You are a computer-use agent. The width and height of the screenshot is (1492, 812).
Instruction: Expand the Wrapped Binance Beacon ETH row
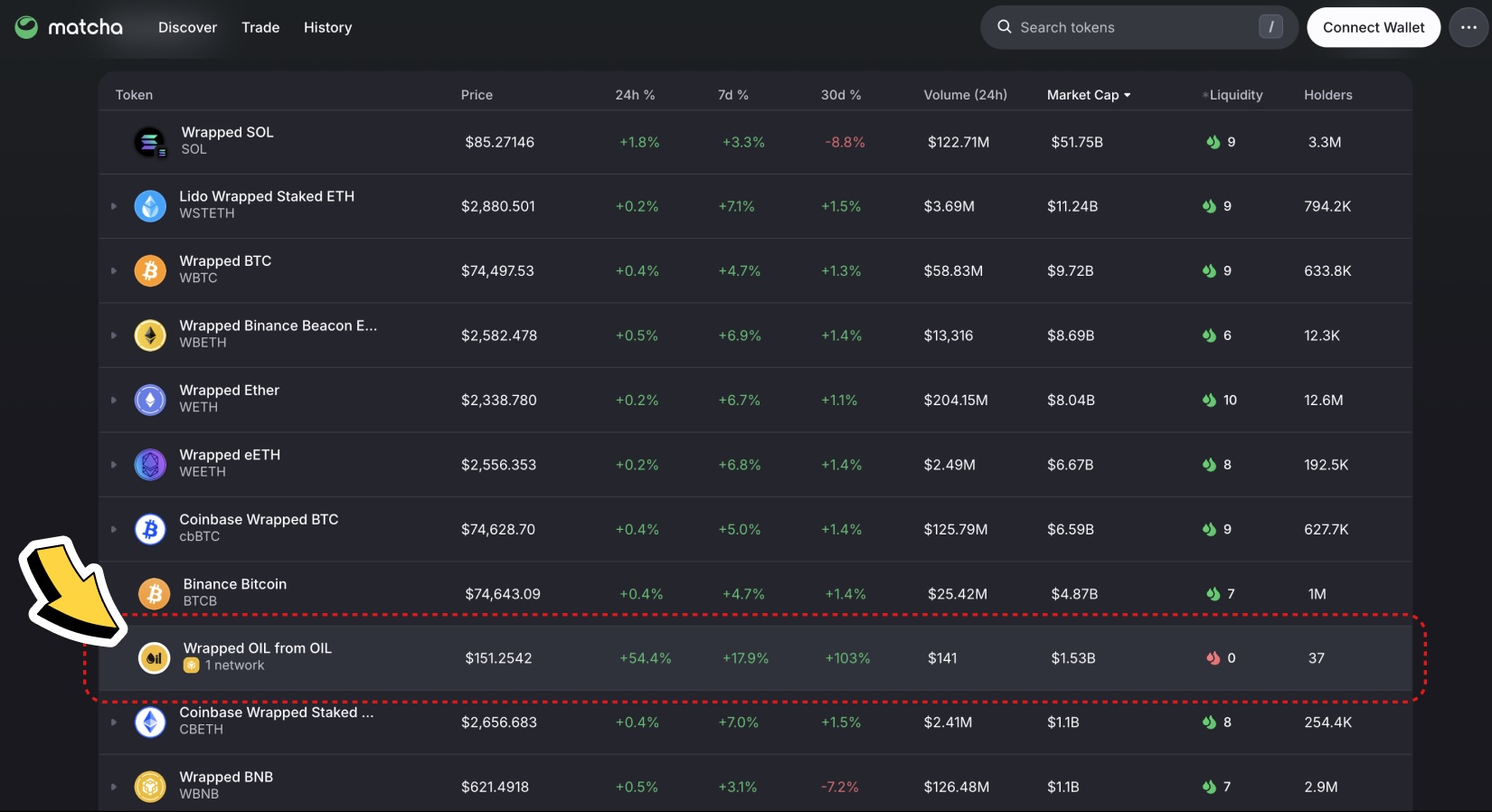click(x=114, y=335)
